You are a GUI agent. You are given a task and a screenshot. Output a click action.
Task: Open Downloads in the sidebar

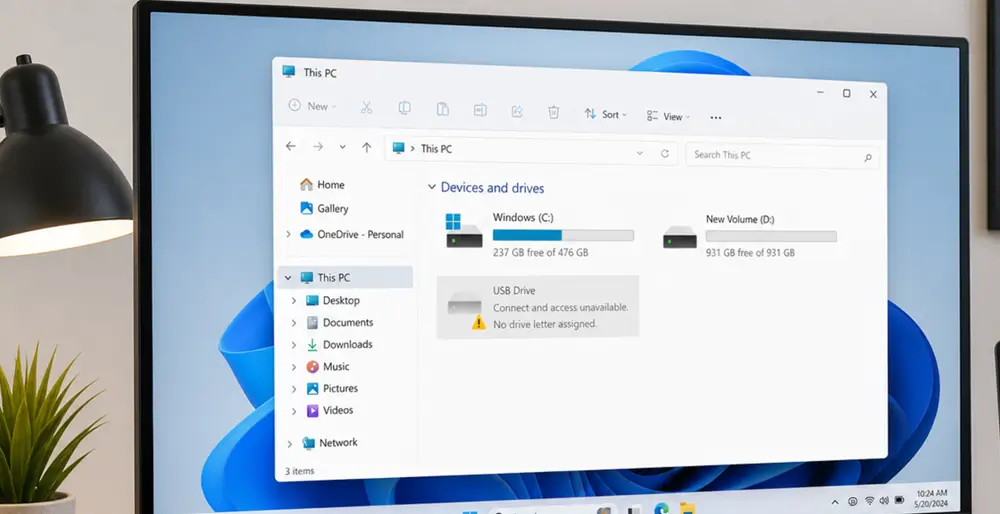(339, 344)
